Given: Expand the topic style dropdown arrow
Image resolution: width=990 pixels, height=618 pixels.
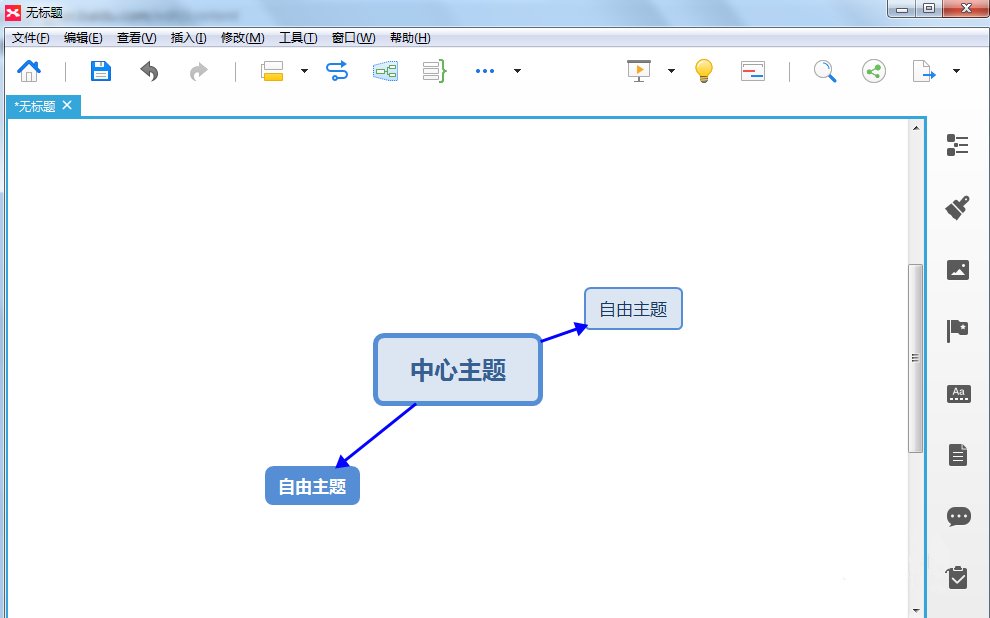Looking at the screenshot, I should click(304, 71).
